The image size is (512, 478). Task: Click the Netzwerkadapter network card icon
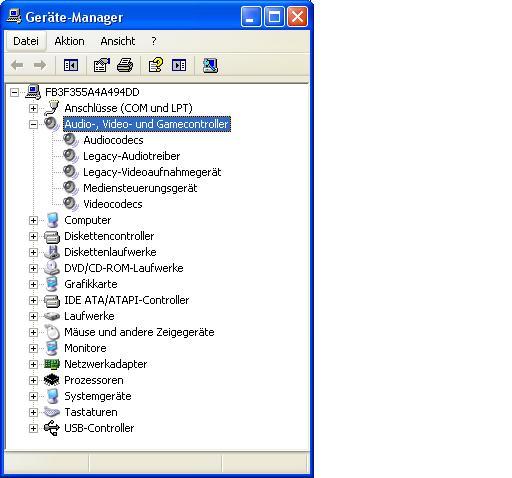(52, 364)
